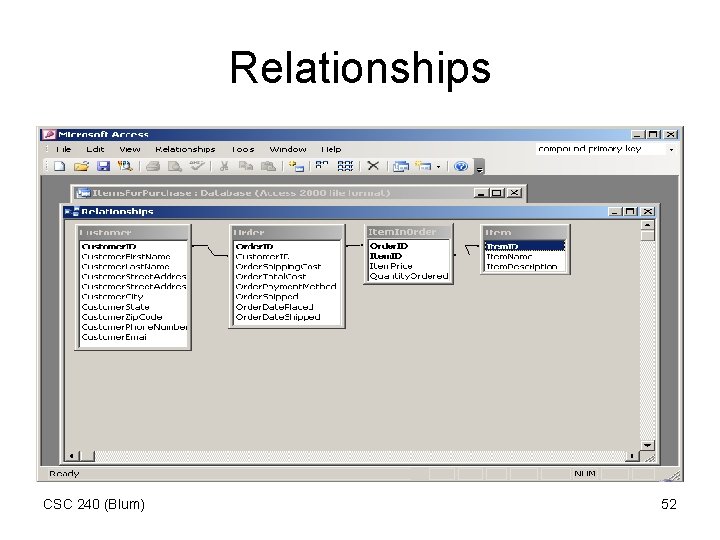The height and width of the screenshot is (540, 720).
Task: Click the horizontal scrollbar left arrow
Action: pos(72,456)
